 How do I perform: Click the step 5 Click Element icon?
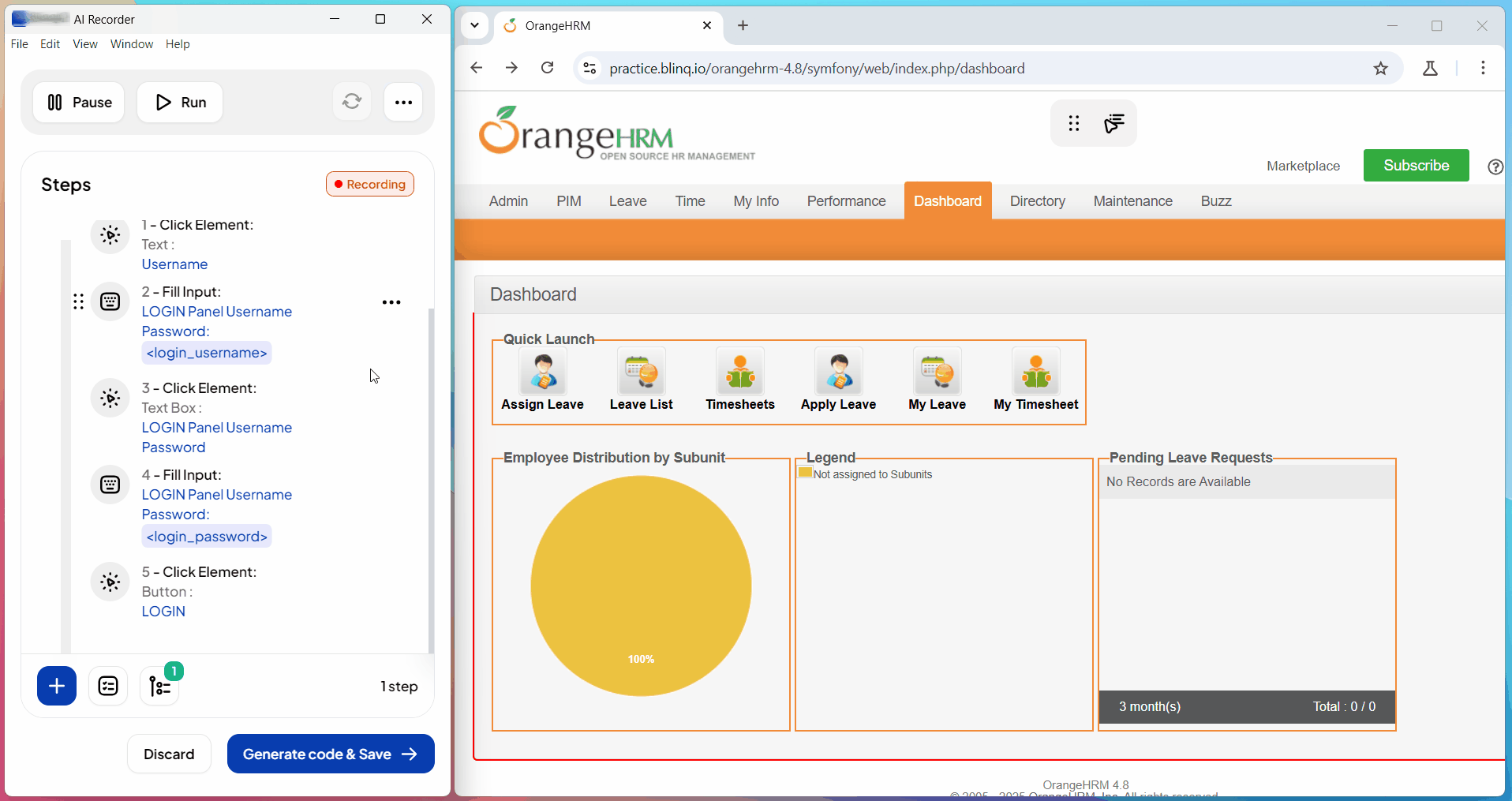pyautogui.click(x=110, y=582)
